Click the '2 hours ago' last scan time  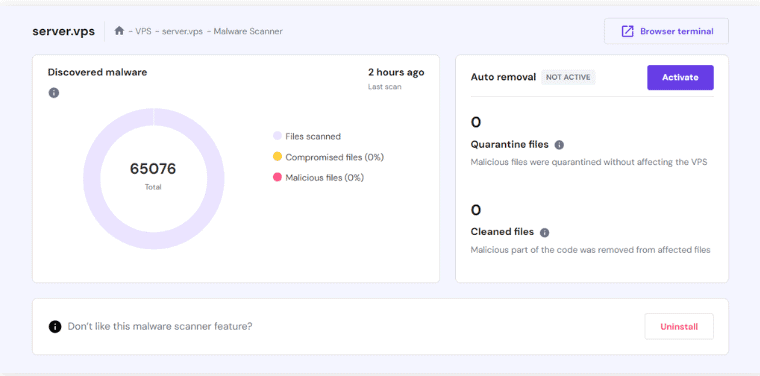(x=396, y=72)
